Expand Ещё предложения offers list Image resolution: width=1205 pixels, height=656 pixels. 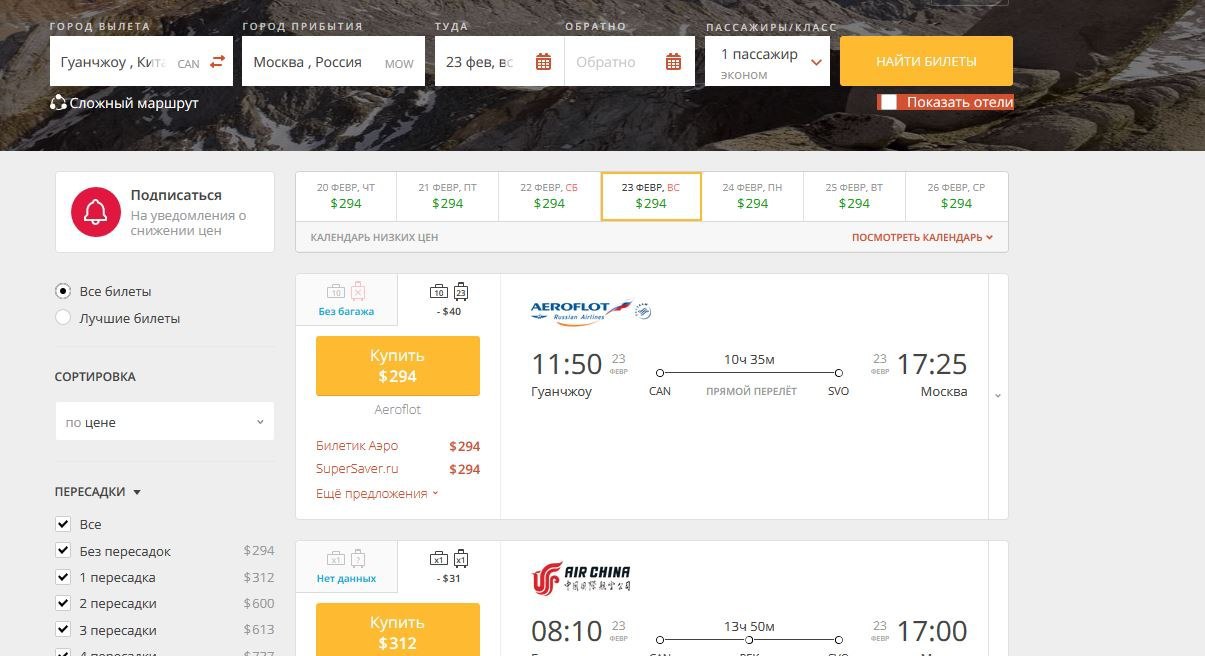point(377,493)
